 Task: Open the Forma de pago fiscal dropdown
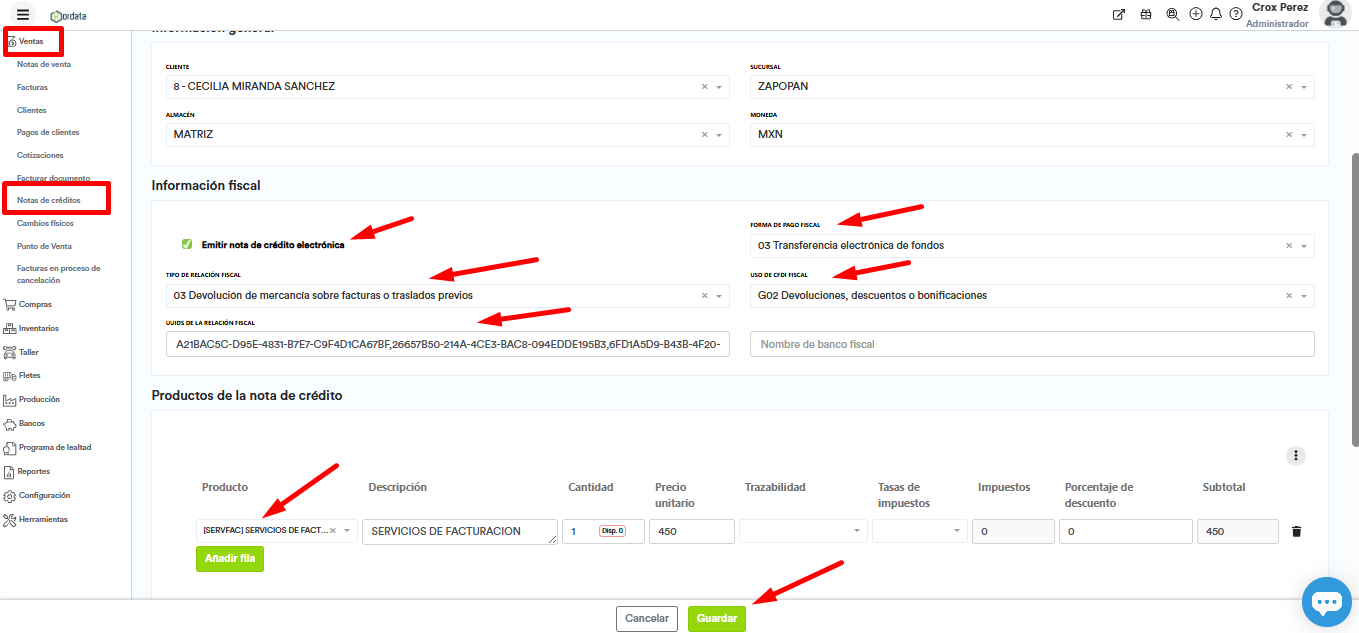pyautogui.click(x=1303, y=246)
